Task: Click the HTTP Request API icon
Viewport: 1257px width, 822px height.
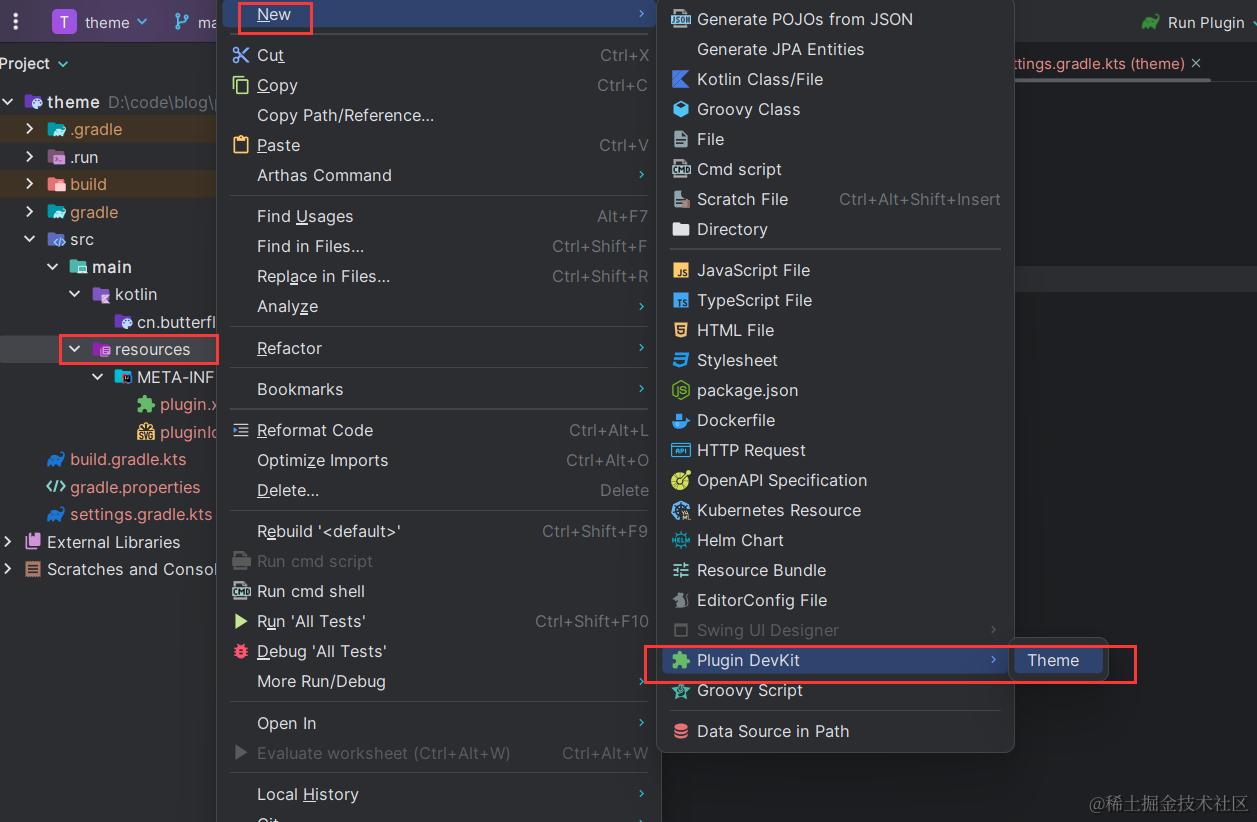Action: 681,450
